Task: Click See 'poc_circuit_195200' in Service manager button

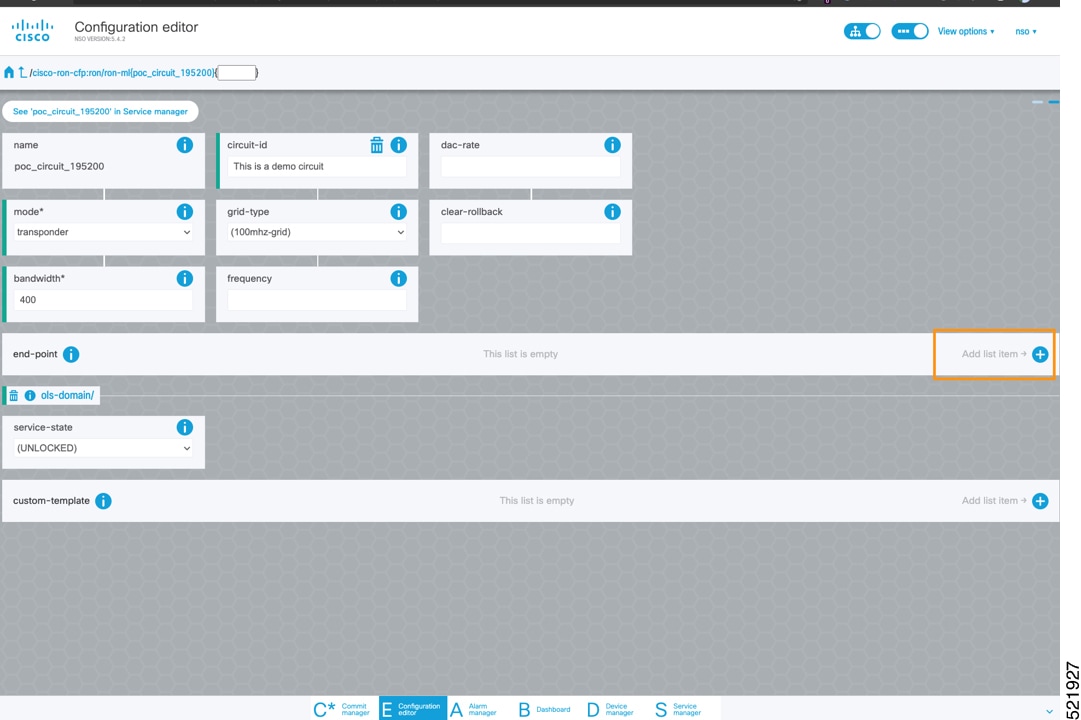Action: tap(100, 111)
